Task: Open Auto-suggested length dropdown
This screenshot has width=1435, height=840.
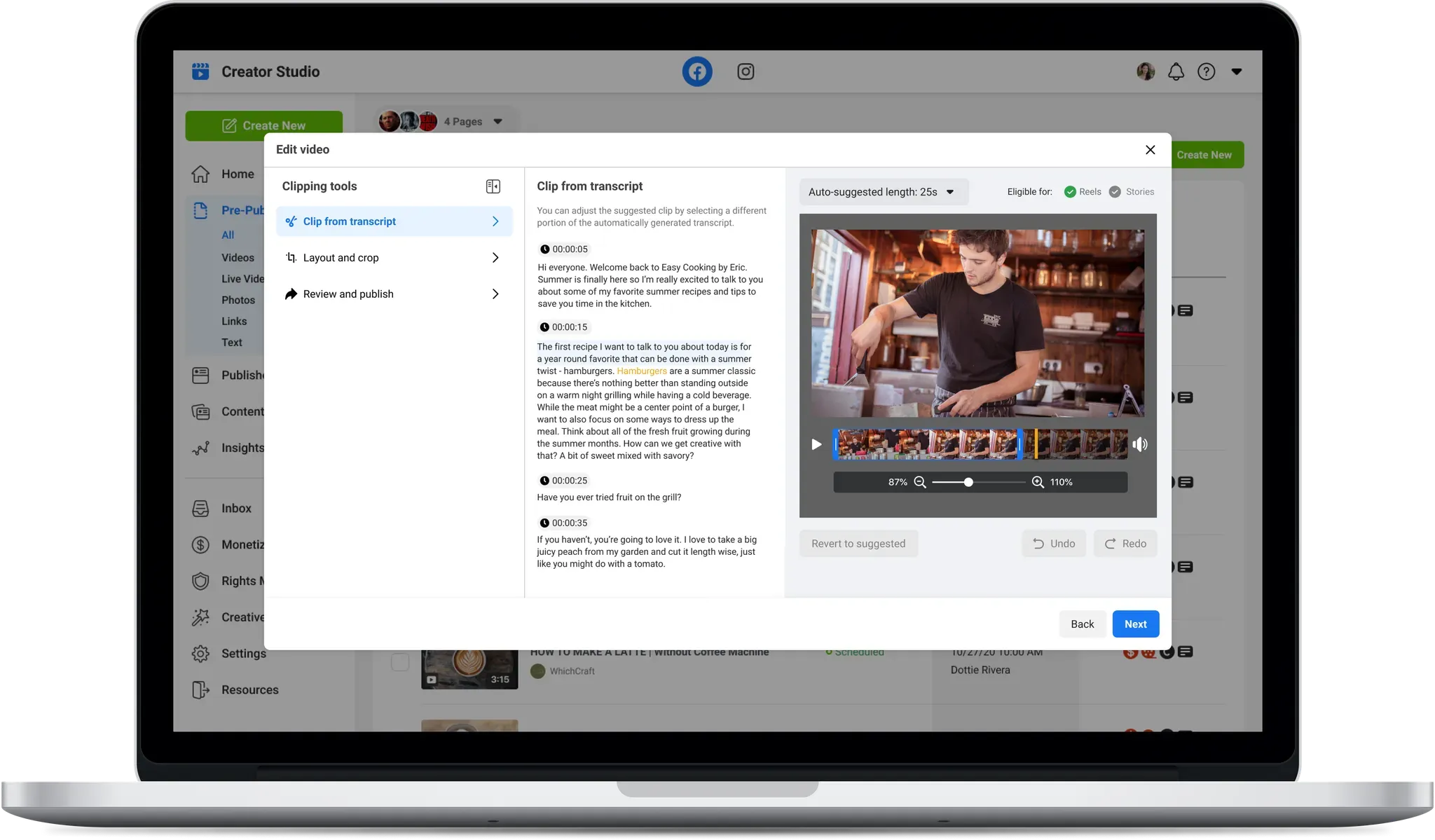Action: (883, 192)
